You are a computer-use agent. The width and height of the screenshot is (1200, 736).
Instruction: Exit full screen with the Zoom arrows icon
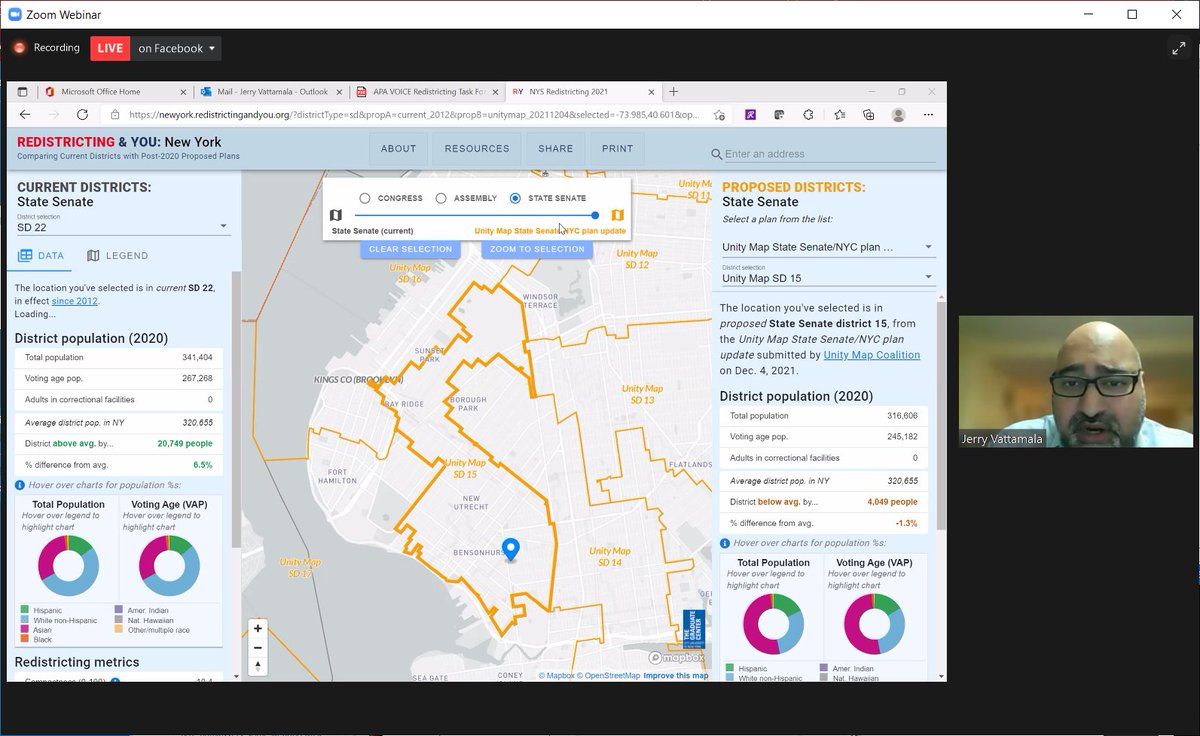(1177, 48)
